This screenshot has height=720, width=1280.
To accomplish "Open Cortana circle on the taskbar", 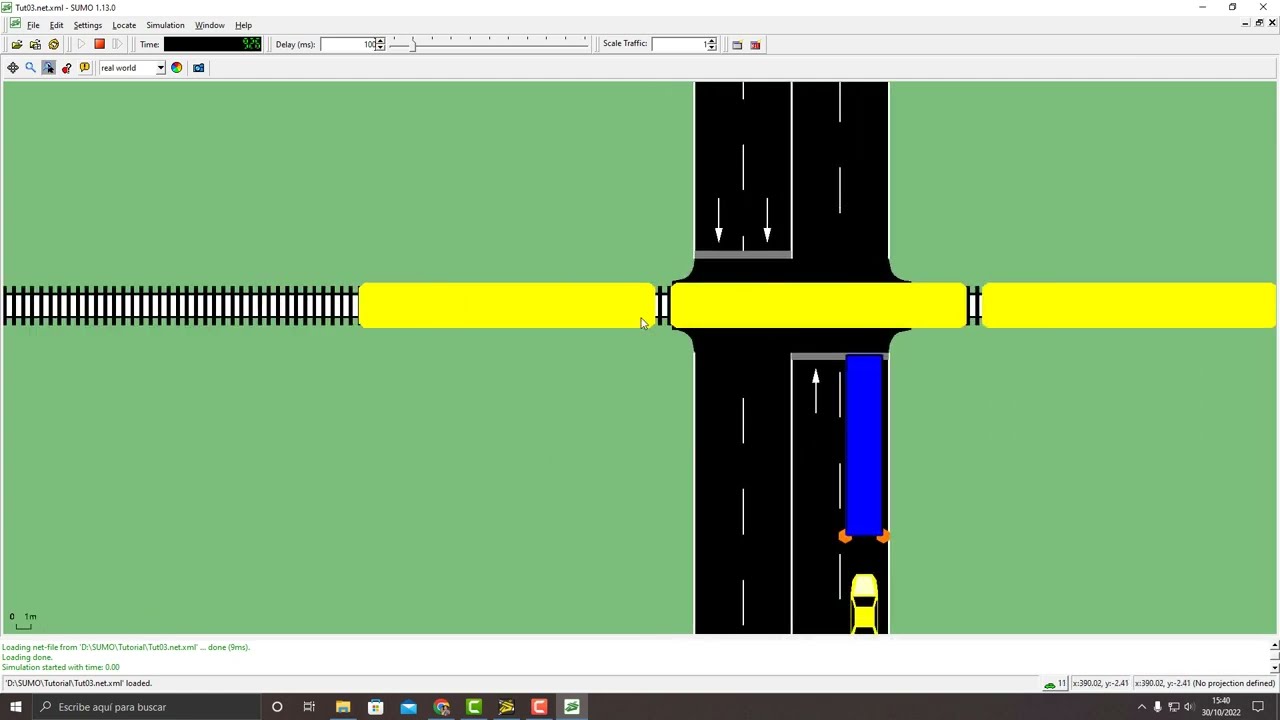I will pos(277,707).
